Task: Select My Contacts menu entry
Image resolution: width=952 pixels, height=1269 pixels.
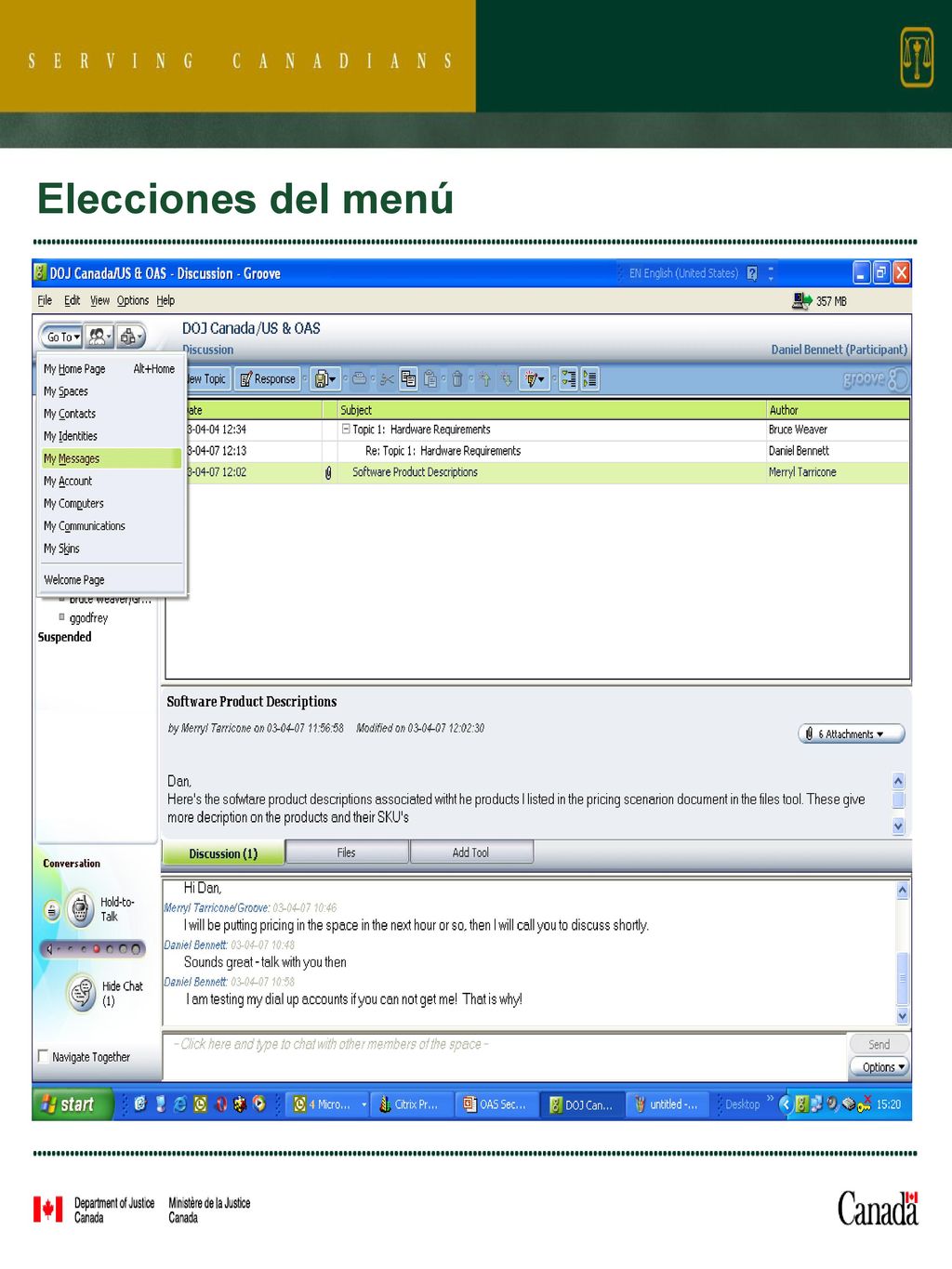Action: pyautogui.click(x=110, y=414)
